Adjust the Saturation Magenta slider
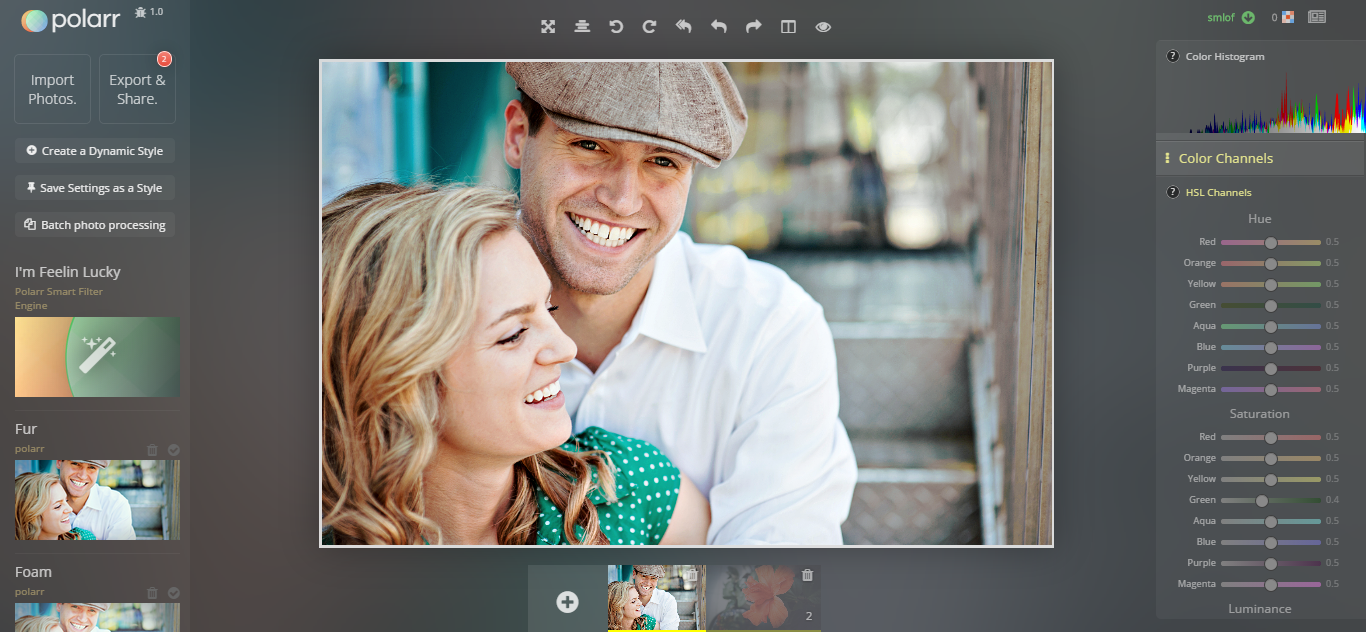This screenshot has width=1366, height=632. point(1271,584)
